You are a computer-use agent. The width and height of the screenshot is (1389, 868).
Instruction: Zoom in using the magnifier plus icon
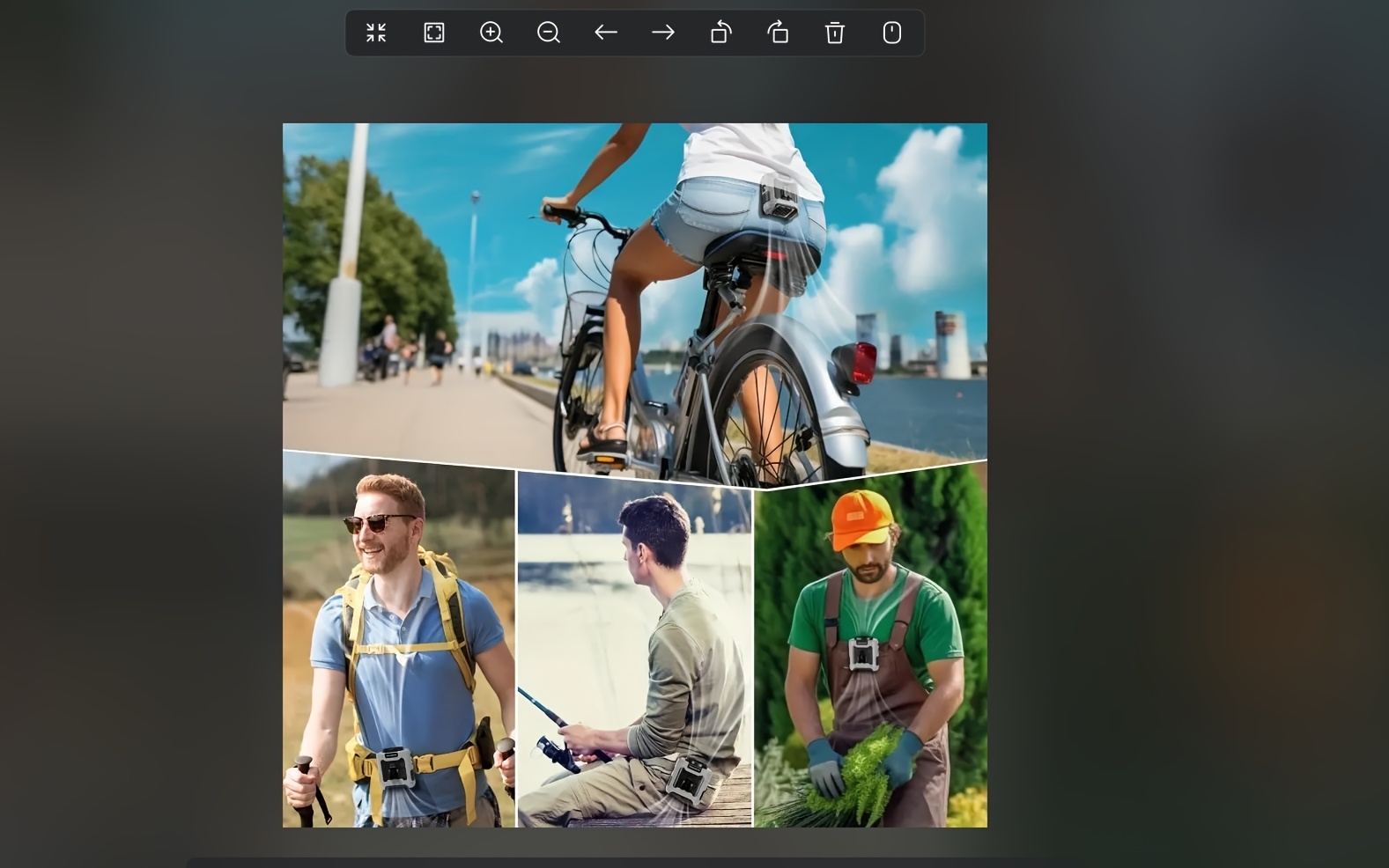pos(491,33)
